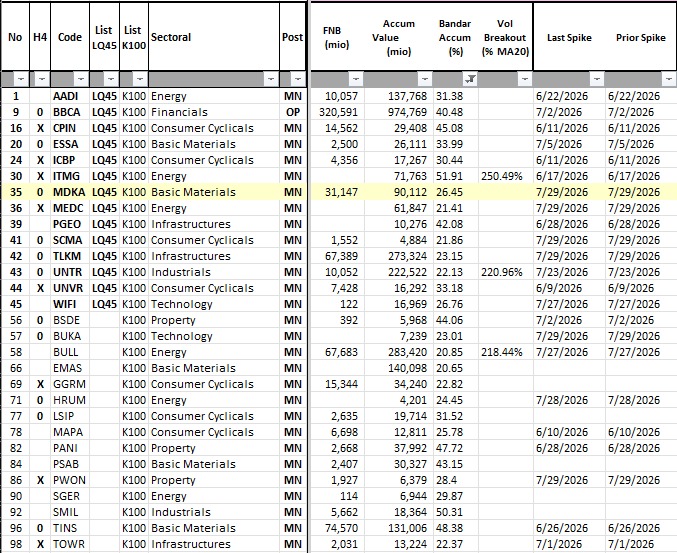Open the List LQ45 filter dropdown
Viewport: 677px width, 553px height.
click(111, 79)
